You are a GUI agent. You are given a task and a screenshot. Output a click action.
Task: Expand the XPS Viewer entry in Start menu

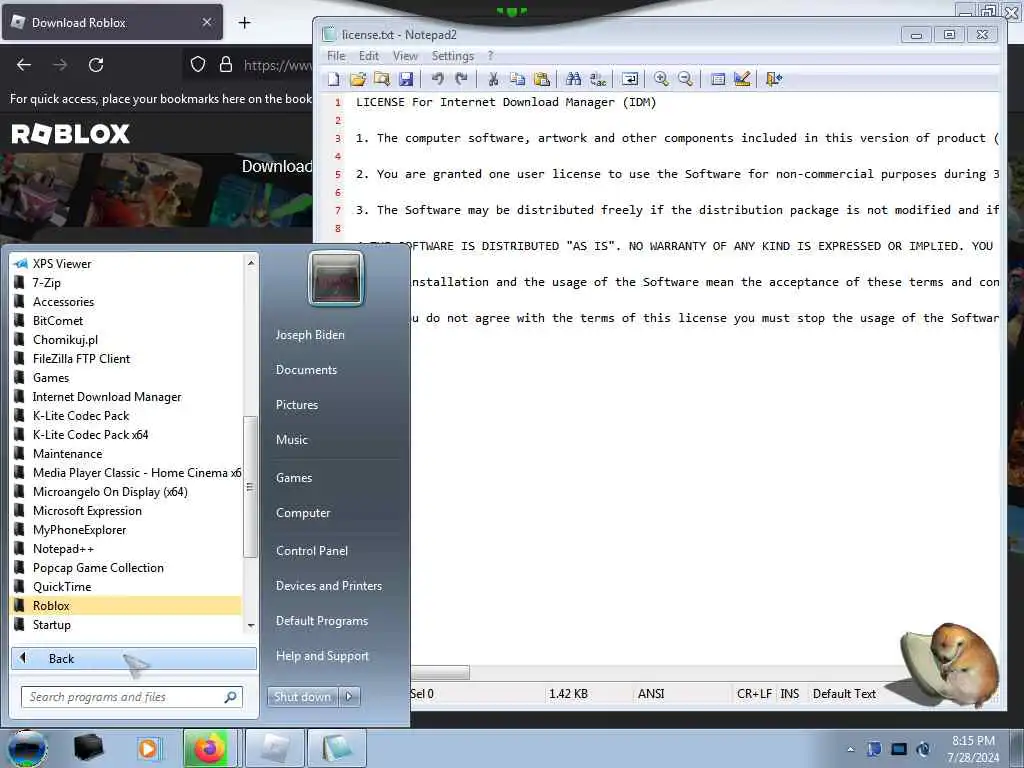pos(126,264)
